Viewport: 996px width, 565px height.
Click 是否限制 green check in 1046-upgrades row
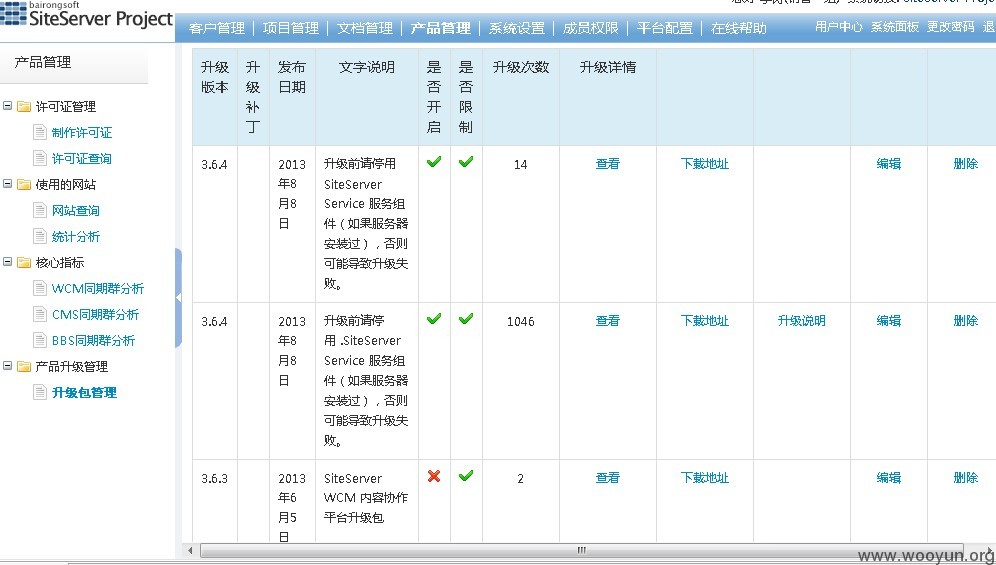pyautogui.click(x=466, y=318)
